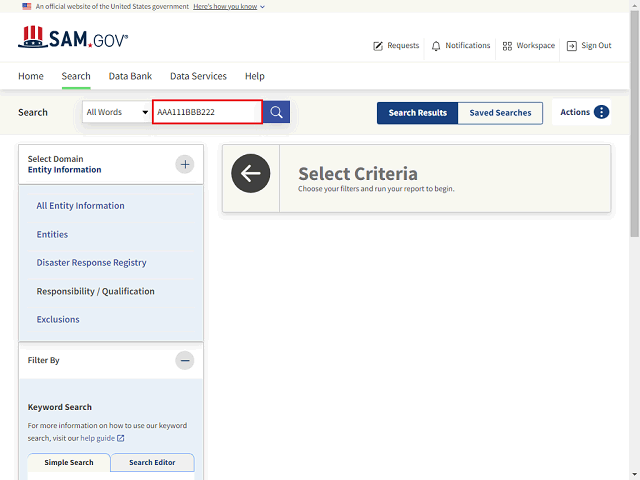Click the SAM.GOV logo
Image resolution: width=640 pixels, height=480 pixels.
point(73,37)
